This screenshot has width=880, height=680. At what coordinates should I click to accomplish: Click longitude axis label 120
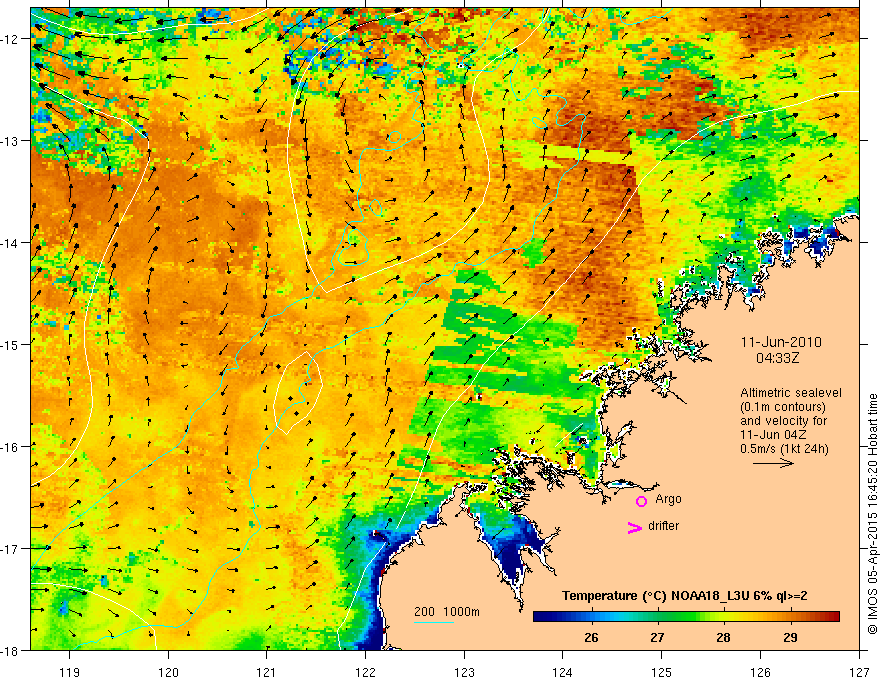point(168,672)
